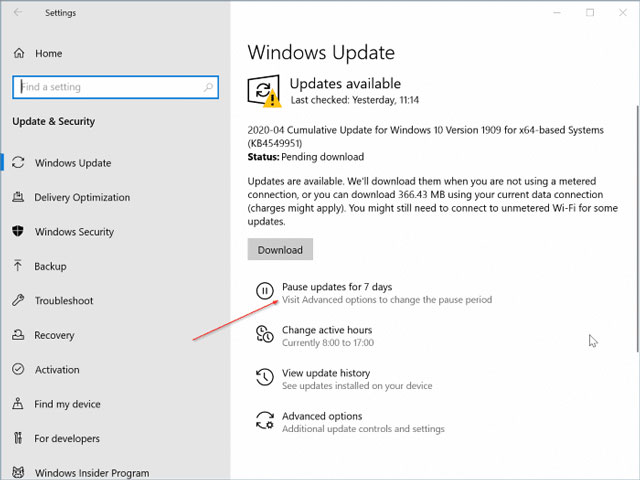The width and height of the screenshot is (640, 480).
Task: Close the Settings window
Action: tap(623, 13)
